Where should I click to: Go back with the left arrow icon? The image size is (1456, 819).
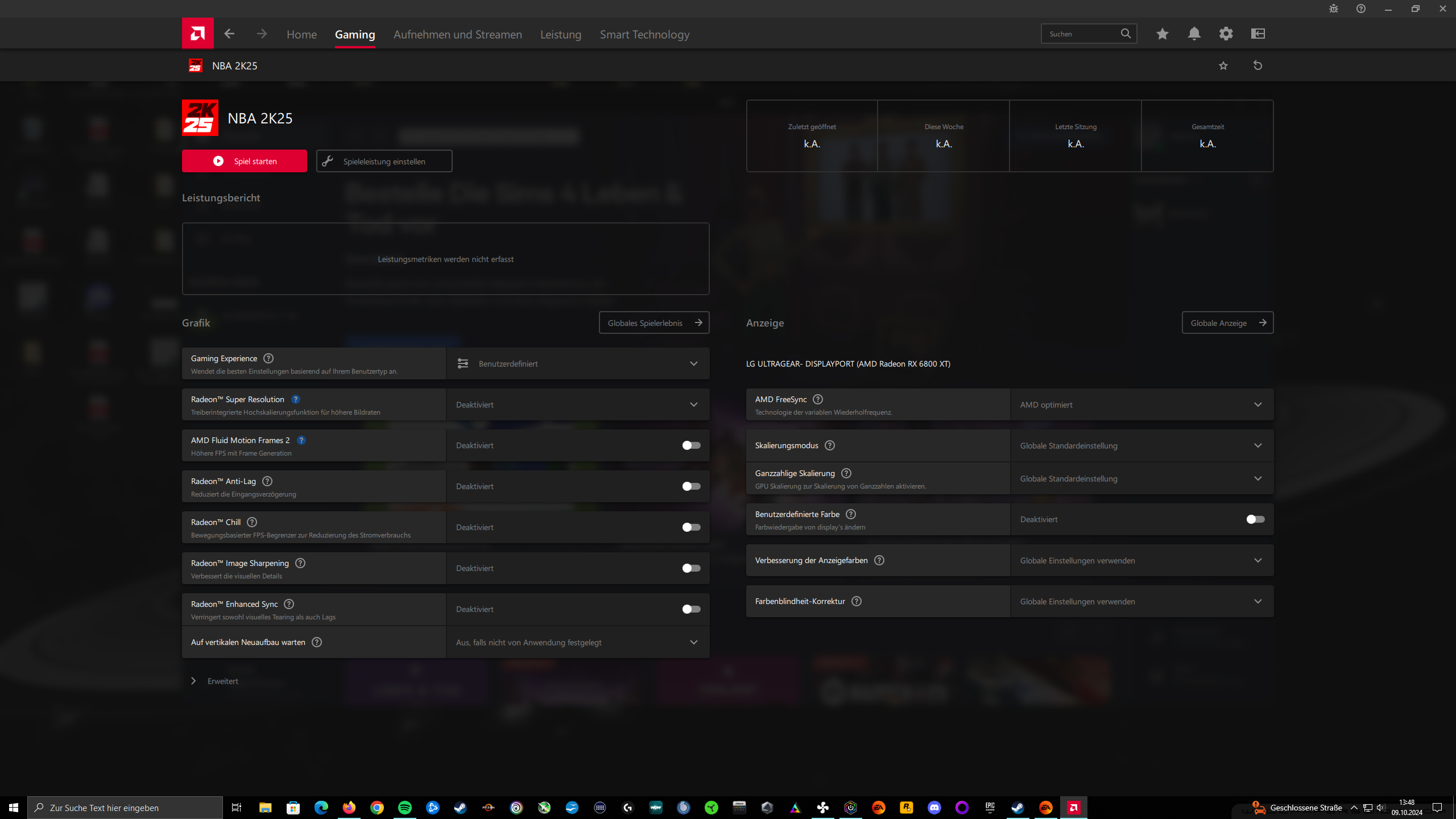pos(229,34)
